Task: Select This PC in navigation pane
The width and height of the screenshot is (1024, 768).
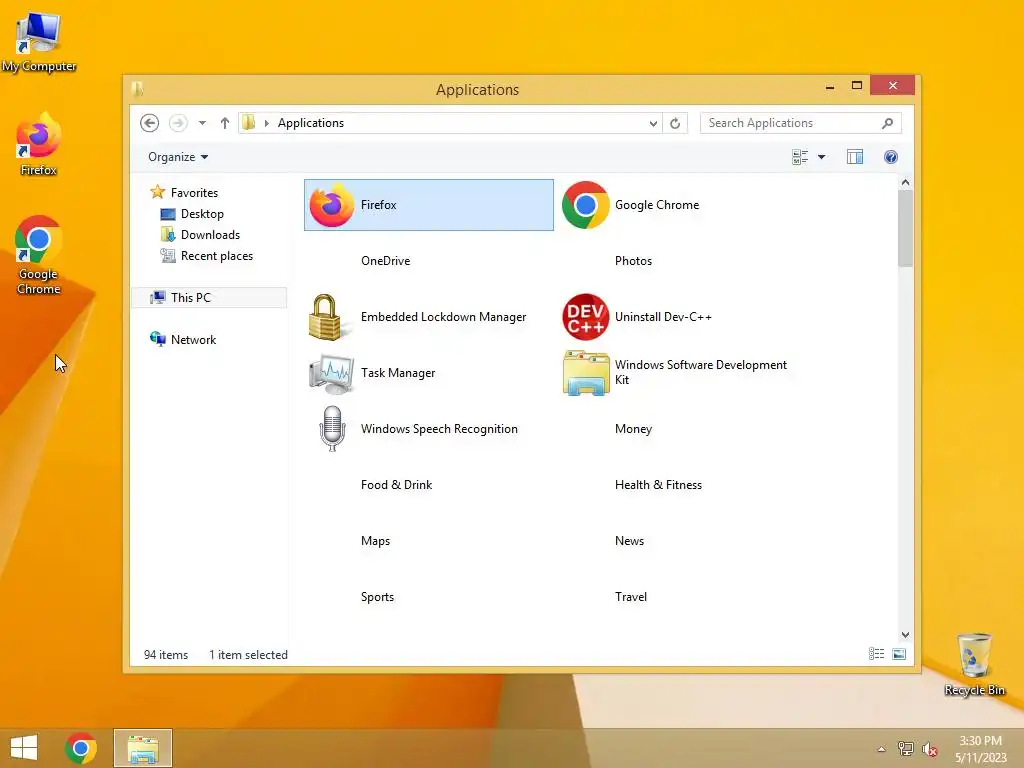Action: tap(209, 298)
